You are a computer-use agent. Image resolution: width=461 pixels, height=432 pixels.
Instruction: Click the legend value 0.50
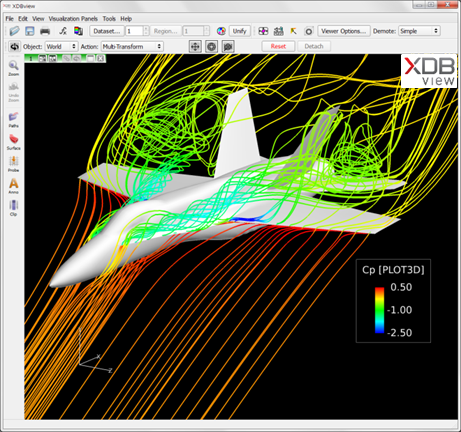pos(401,287)
